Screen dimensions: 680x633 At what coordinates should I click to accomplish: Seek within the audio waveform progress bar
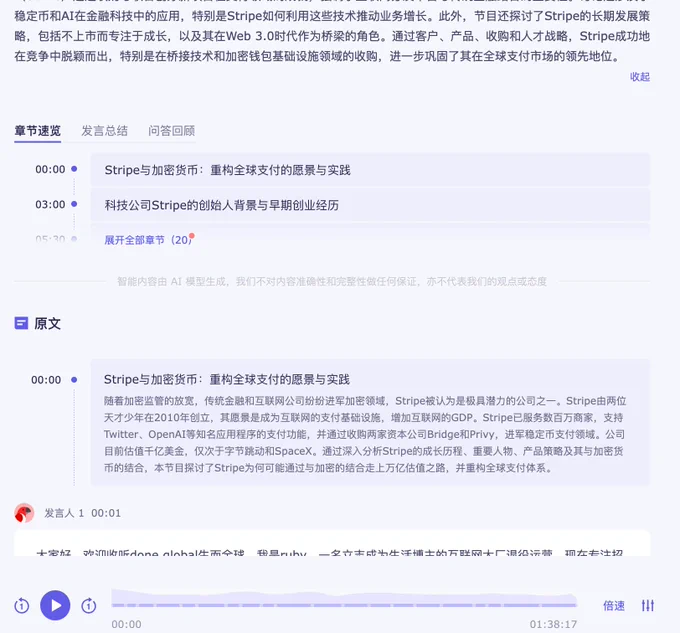pyautogui.click(x=344, y=599)
